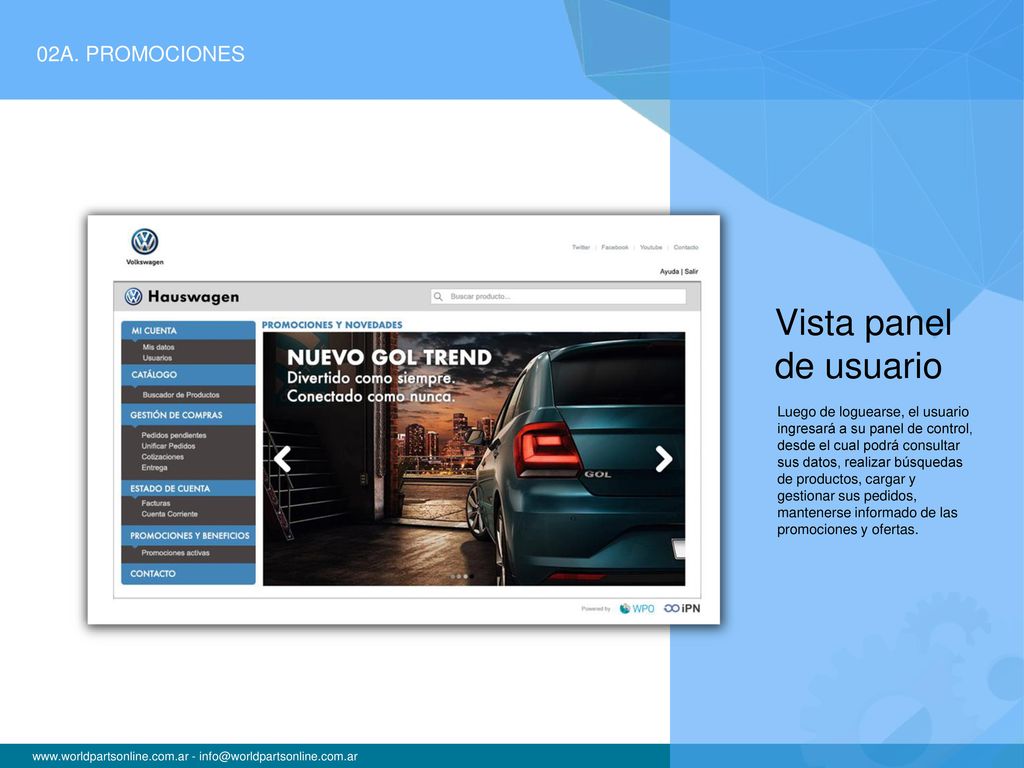
Task: Click the search magnifier icon
Action: click(x=438, y=296)
